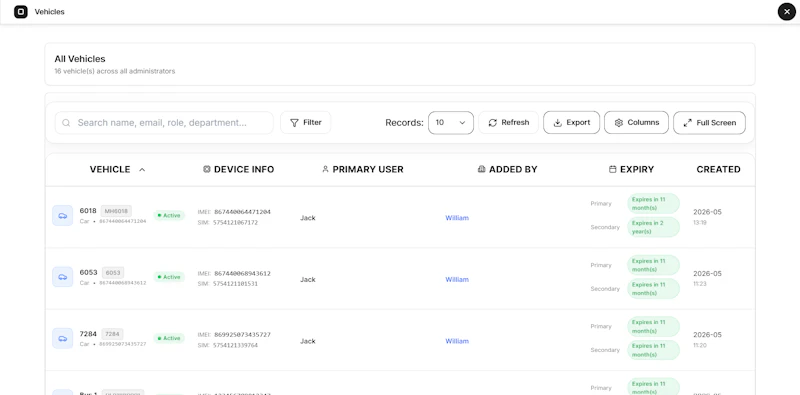
Task: Open William link in the 7284 row
Action: pyautogui.click(x=457, y=341)
